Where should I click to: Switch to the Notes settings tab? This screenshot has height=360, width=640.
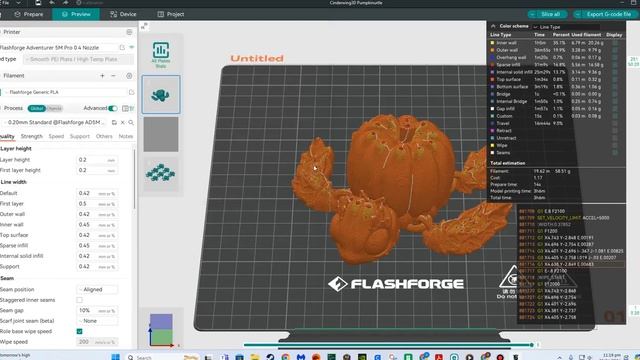coord(126,136)
